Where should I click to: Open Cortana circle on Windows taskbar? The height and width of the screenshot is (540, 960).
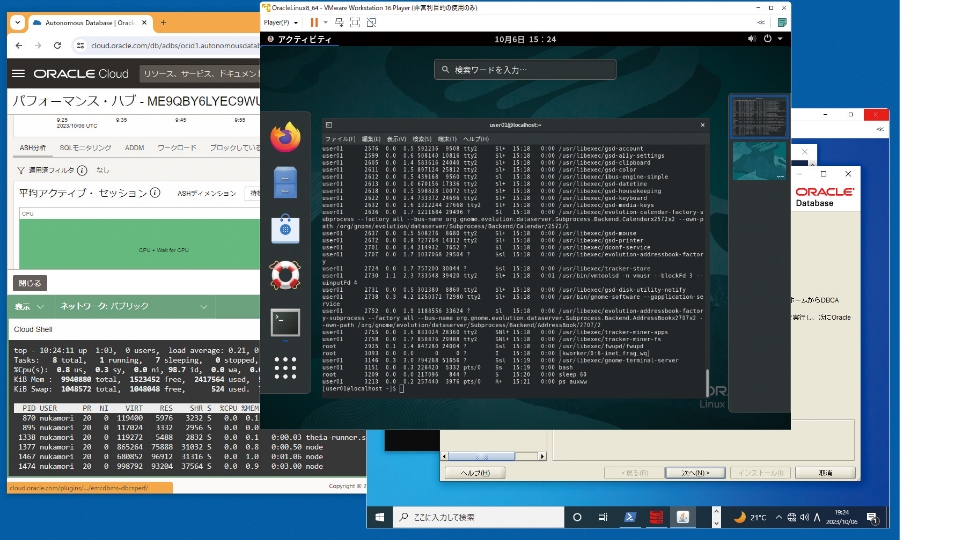pyautogui.click(x=577, y=517)
